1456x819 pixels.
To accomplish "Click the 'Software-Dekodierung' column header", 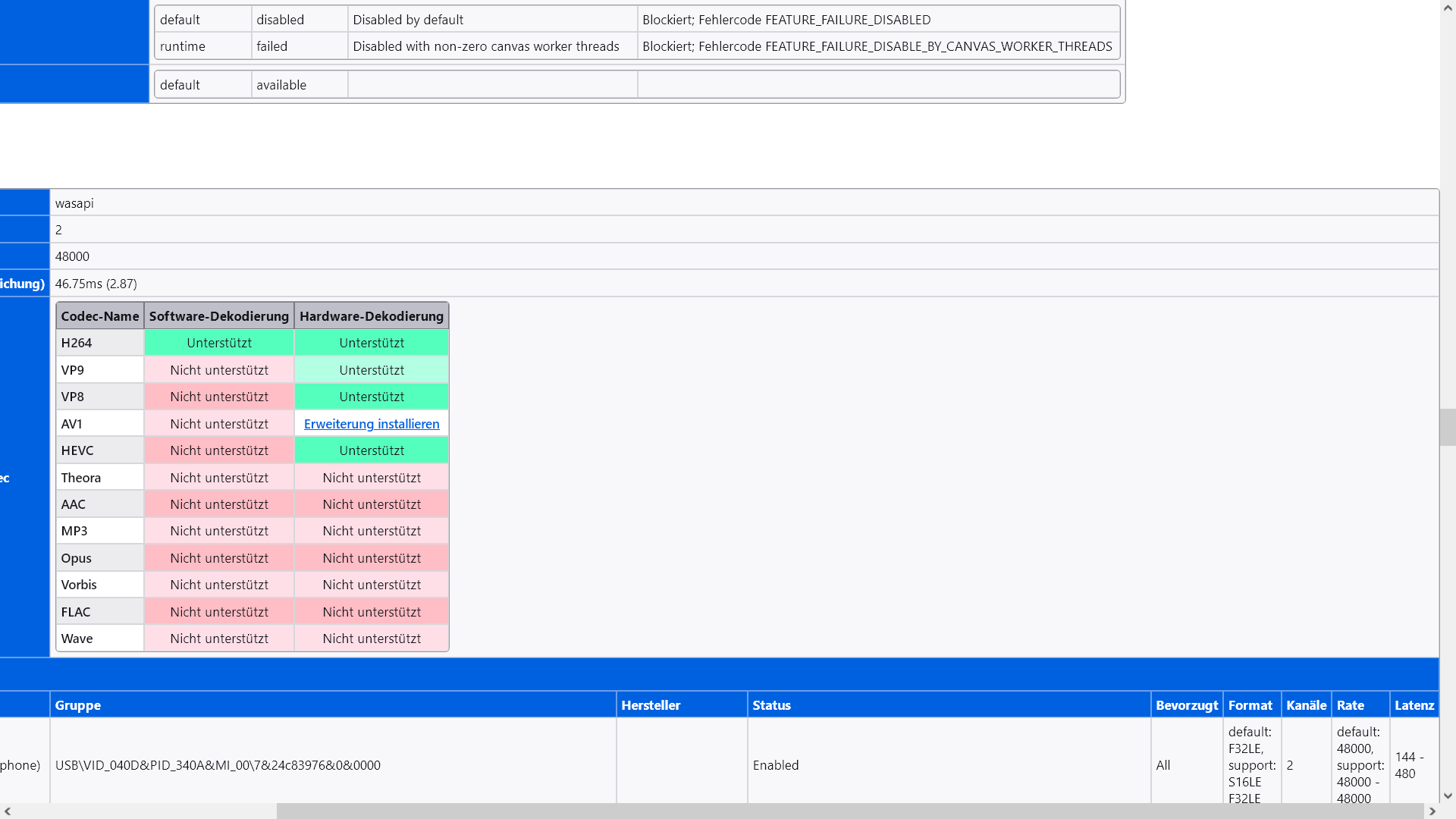I will tap(219, 316).
